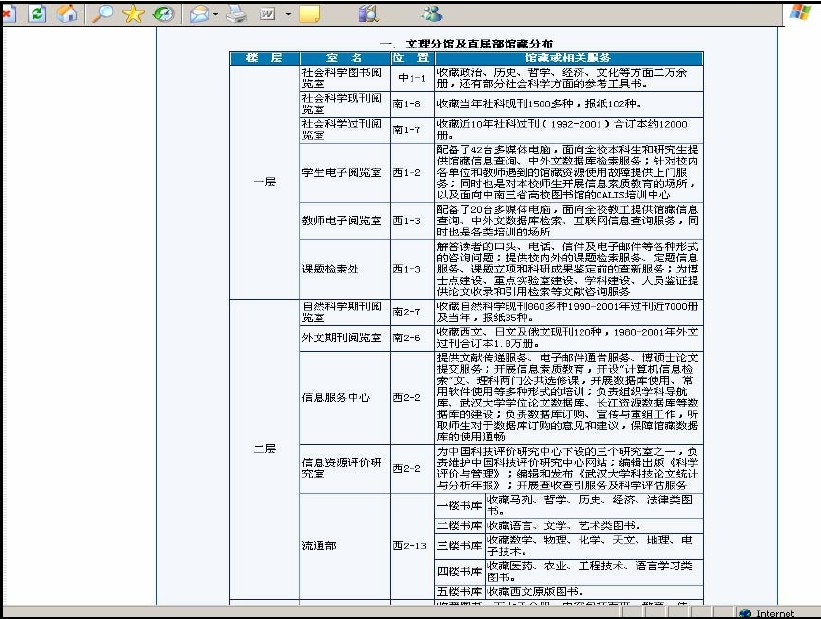821x619 pixels.
Task: Click the Edit with Word icon
Action: [x=268, y=14]
